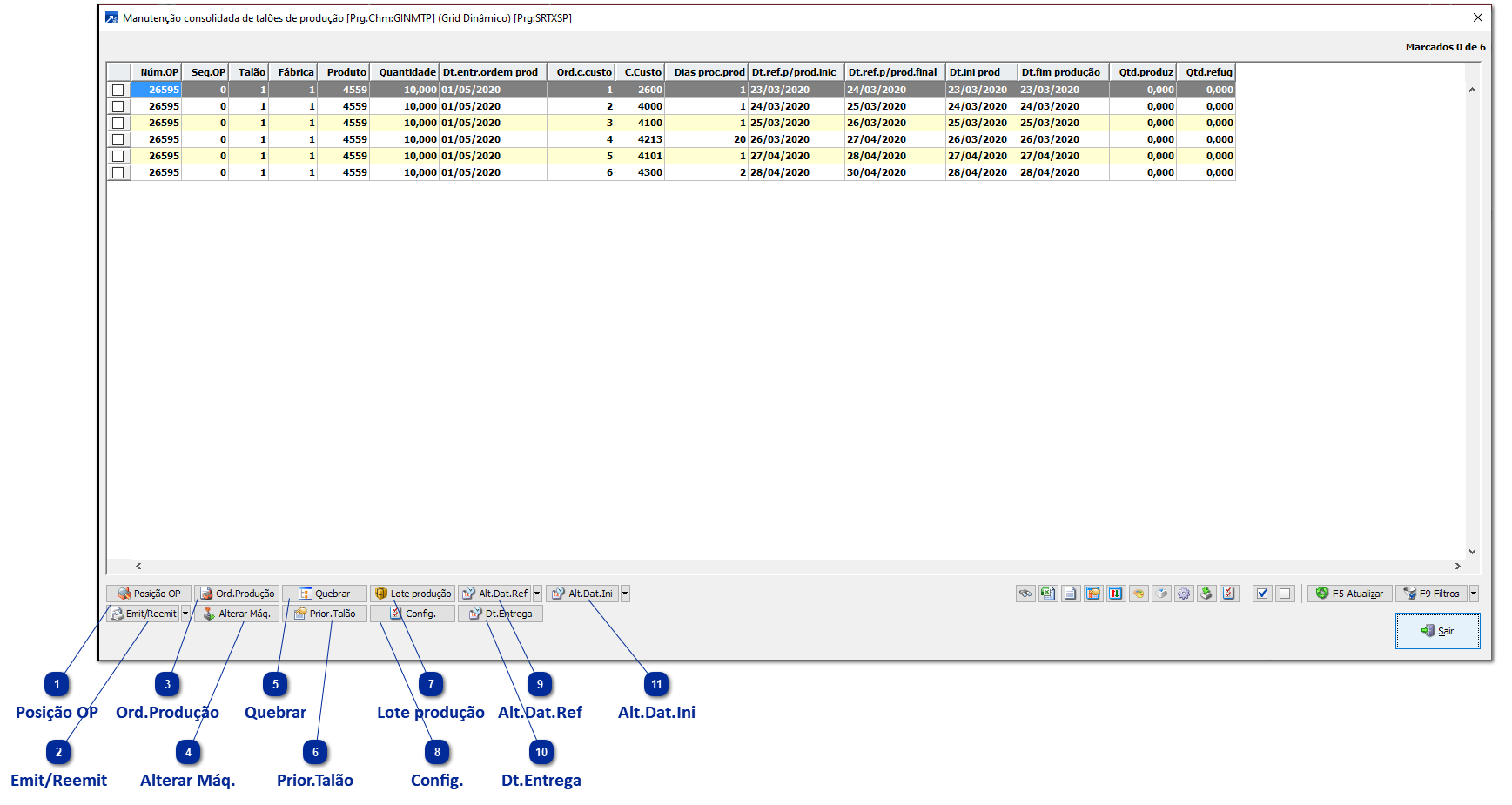The height and width of the screenshot is (805, 1512).
Task: Click the Dt.ref.p/prod.inic column header
Action: [796, 72]
